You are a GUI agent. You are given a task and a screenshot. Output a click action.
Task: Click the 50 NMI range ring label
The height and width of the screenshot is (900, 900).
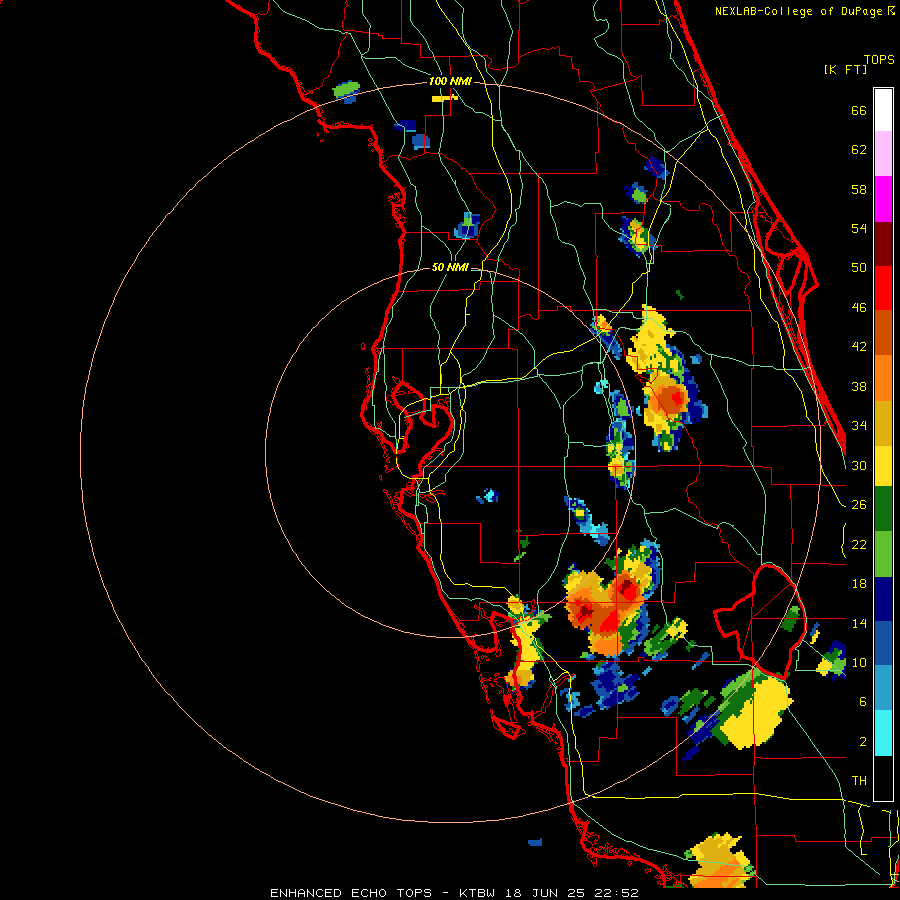click(449, 267)
